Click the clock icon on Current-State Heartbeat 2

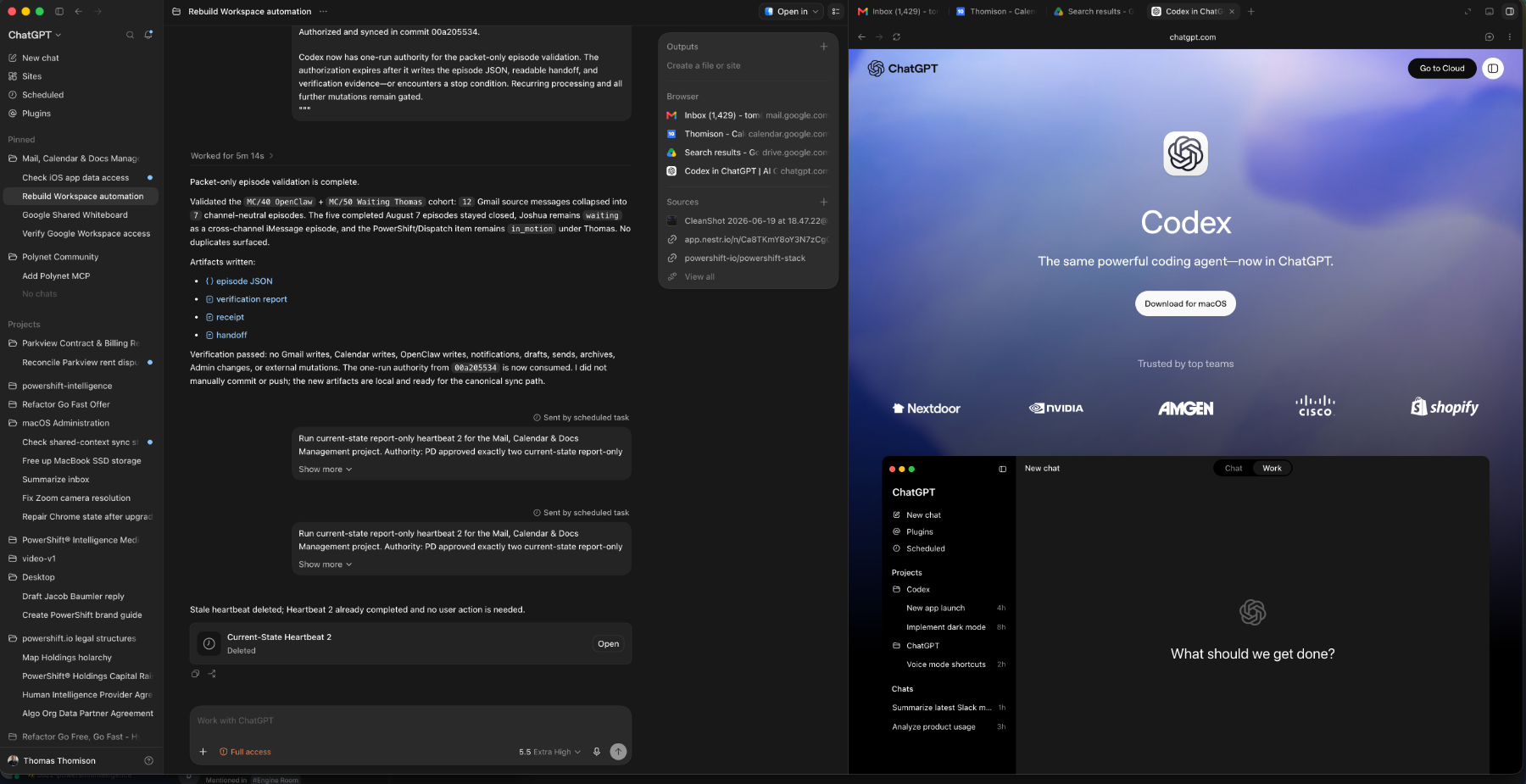(x=209, y=644)
